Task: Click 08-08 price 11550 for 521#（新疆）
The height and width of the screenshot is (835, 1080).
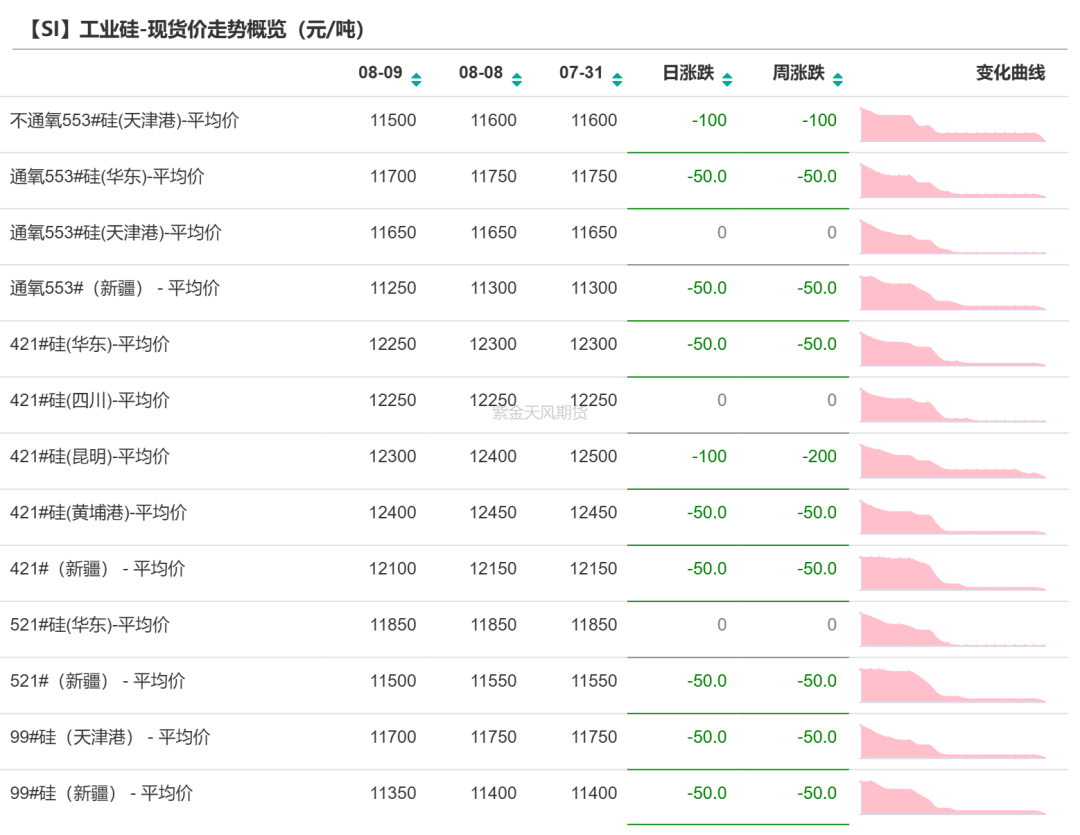Action: point(493,681)
